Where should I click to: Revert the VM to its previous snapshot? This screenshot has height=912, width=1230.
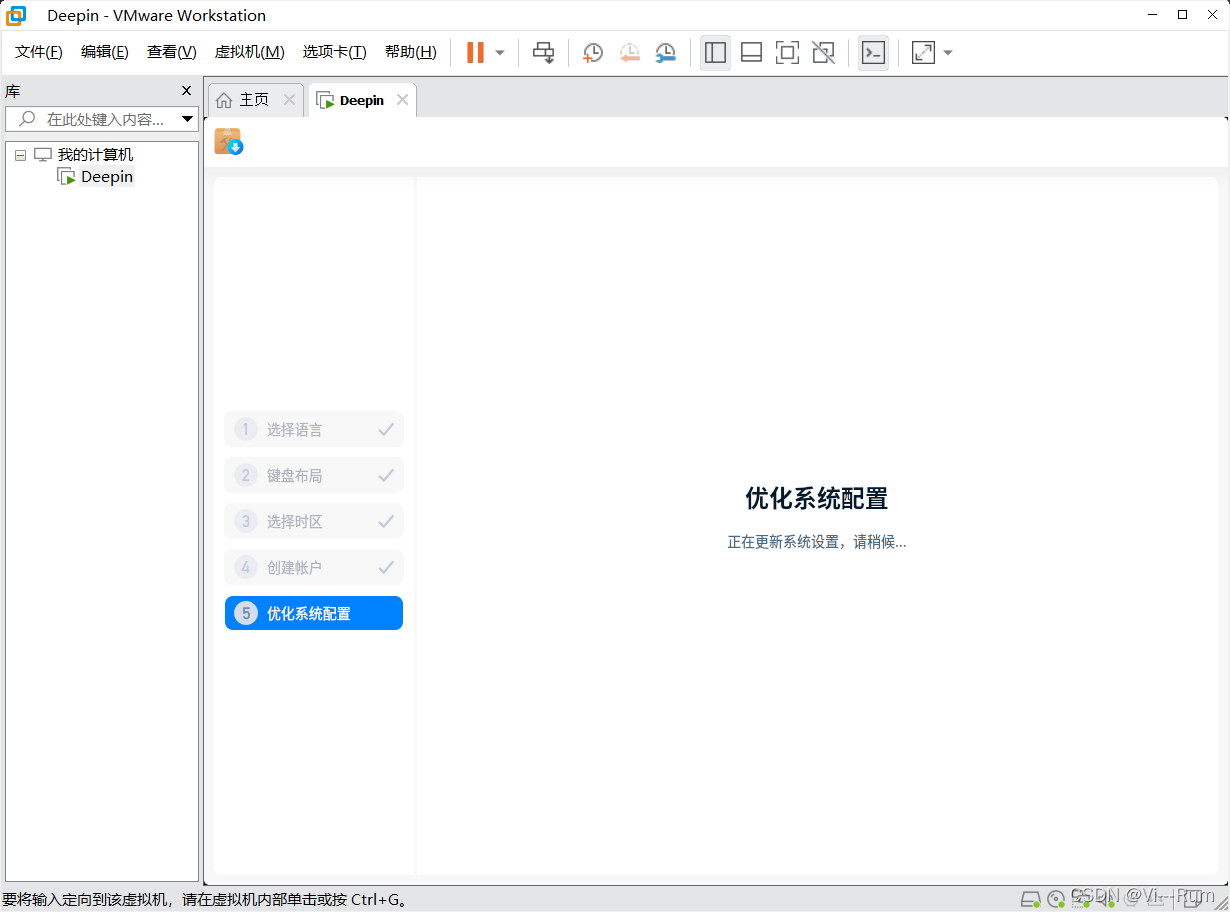[629, 53]
